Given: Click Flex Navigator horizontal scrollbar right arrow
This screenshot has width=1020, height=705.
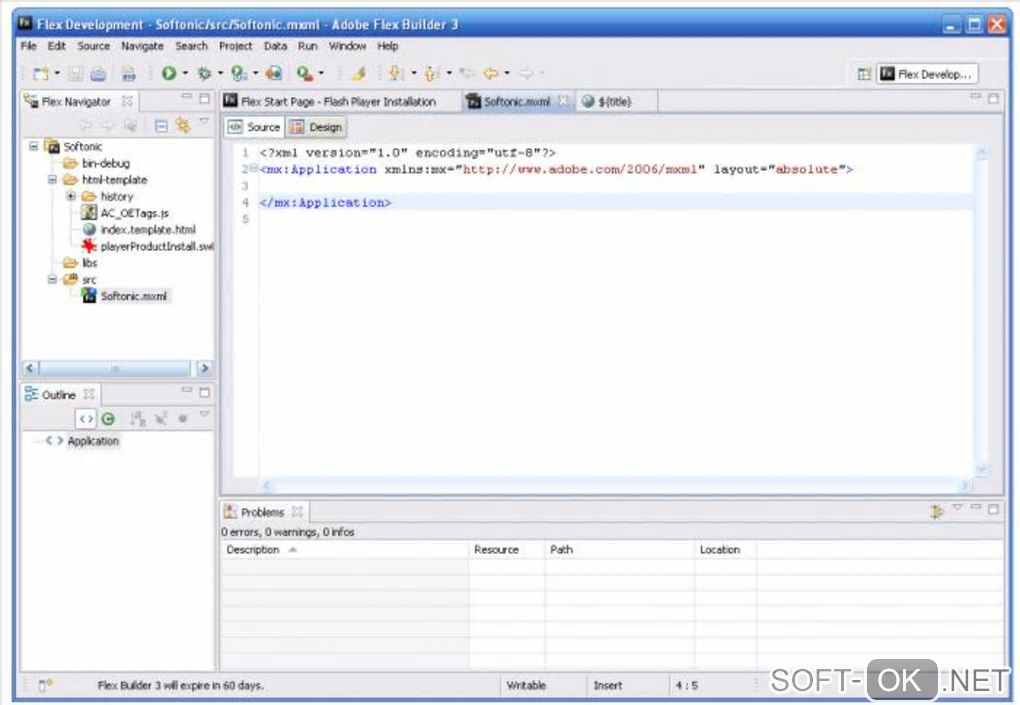Looking at the screenshot, I should tap(204, 368).
